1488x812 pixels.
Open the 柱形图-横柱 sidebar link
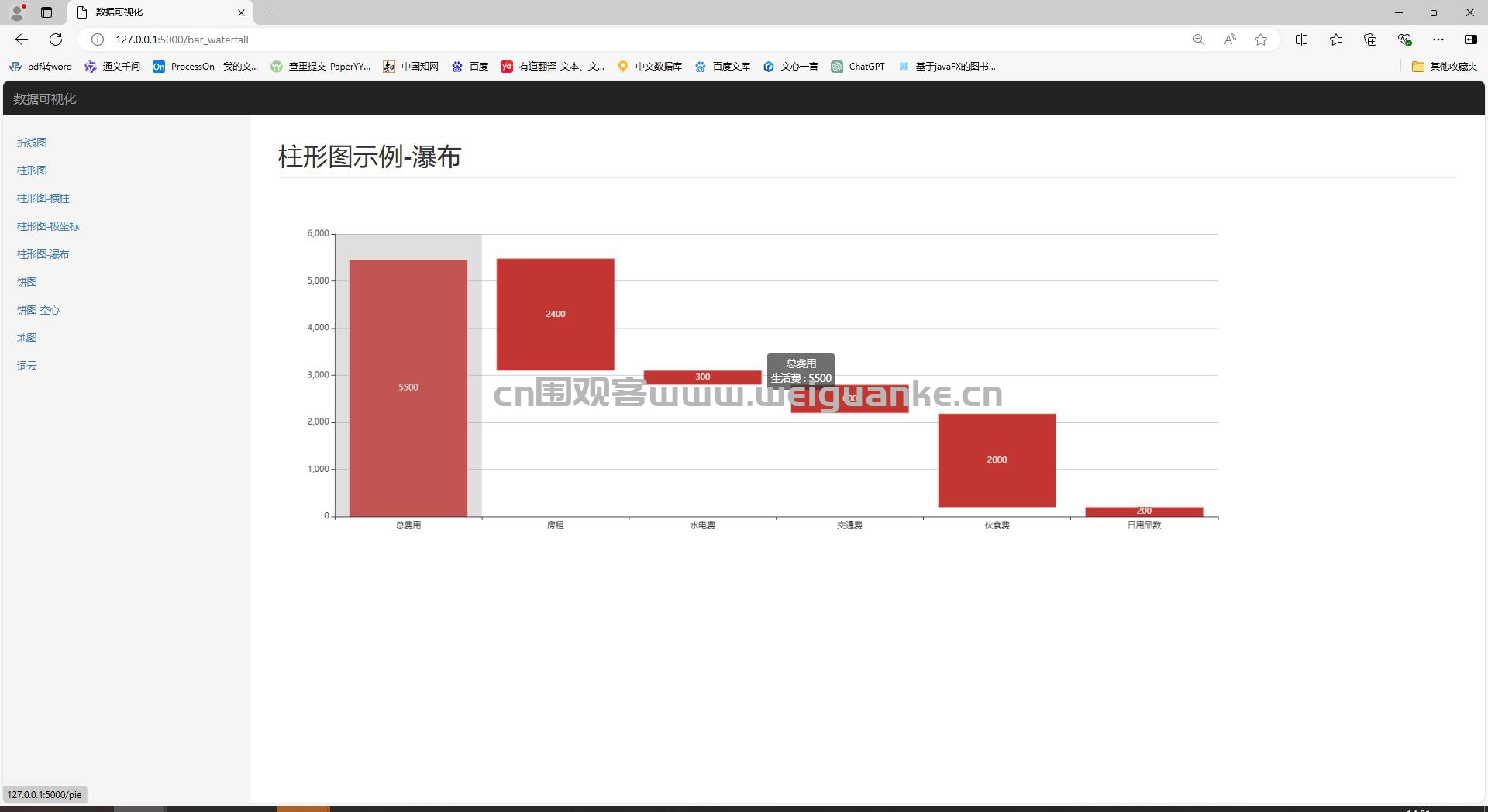coord(43,198)
